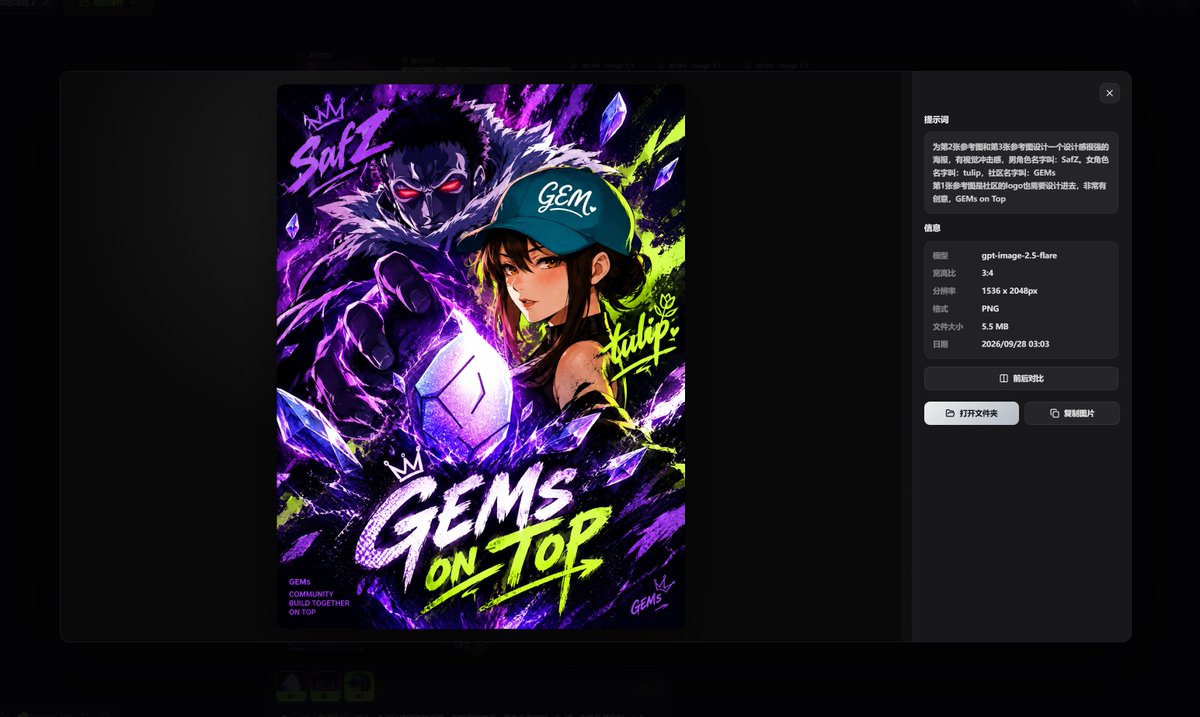Click the 日期 label in info panel
Image resolution: width=1200 pixels, height=717 pixels.
tap(939, 345)
